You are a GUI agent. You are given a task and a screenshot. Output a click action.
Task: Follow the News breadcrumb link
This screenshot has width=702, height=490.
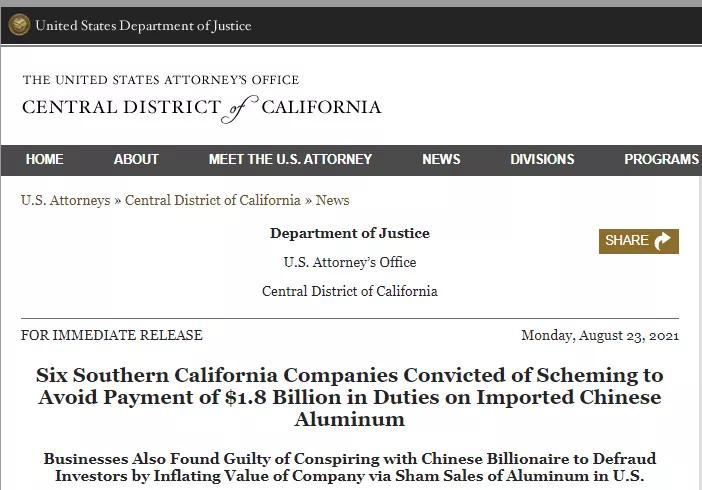click(x=332, y=200)
